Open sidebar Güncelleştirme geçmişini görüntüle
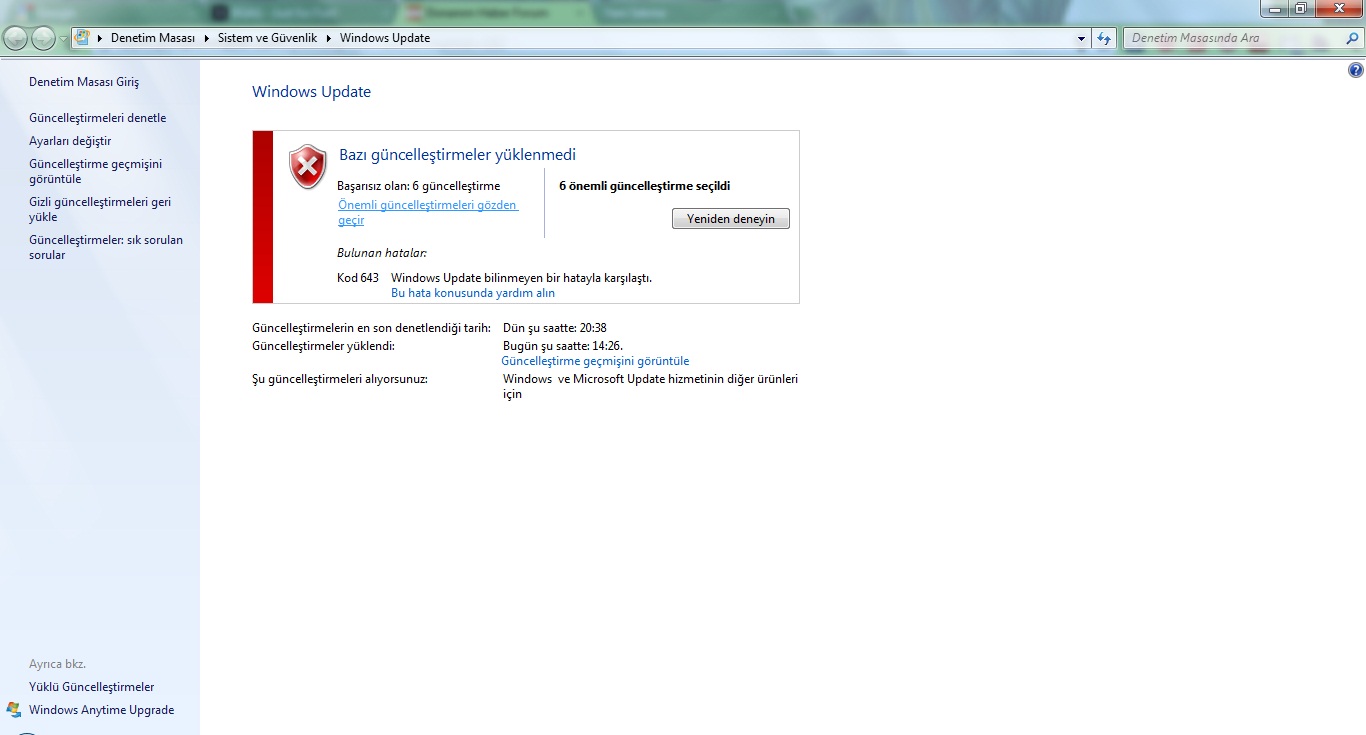 [x=95, y=171]
